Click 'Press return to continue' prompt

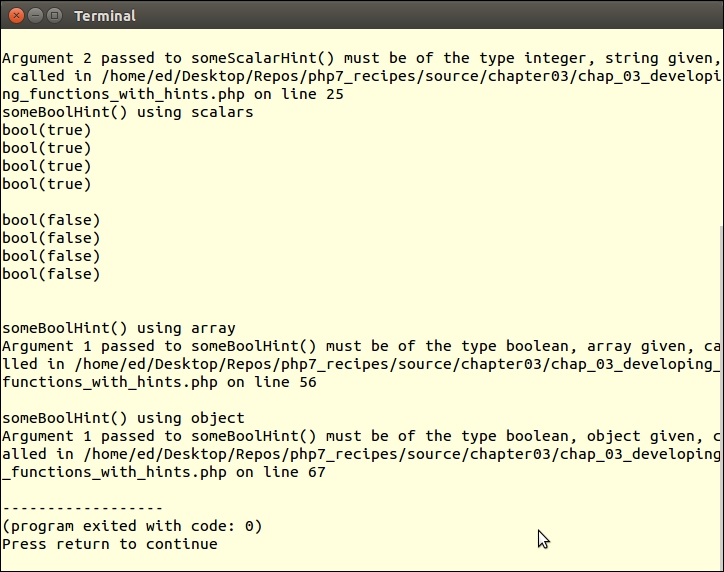click(109, 544)
